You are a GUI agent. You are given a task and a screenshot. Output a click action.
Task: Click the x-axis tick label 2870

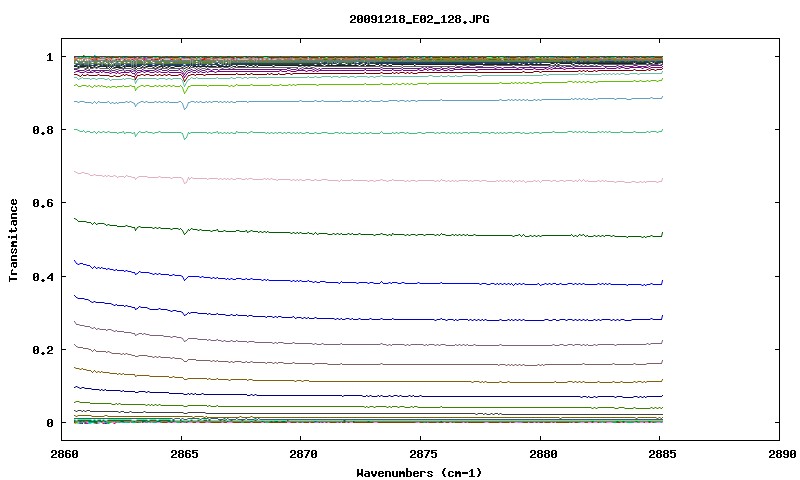point(303,454)
